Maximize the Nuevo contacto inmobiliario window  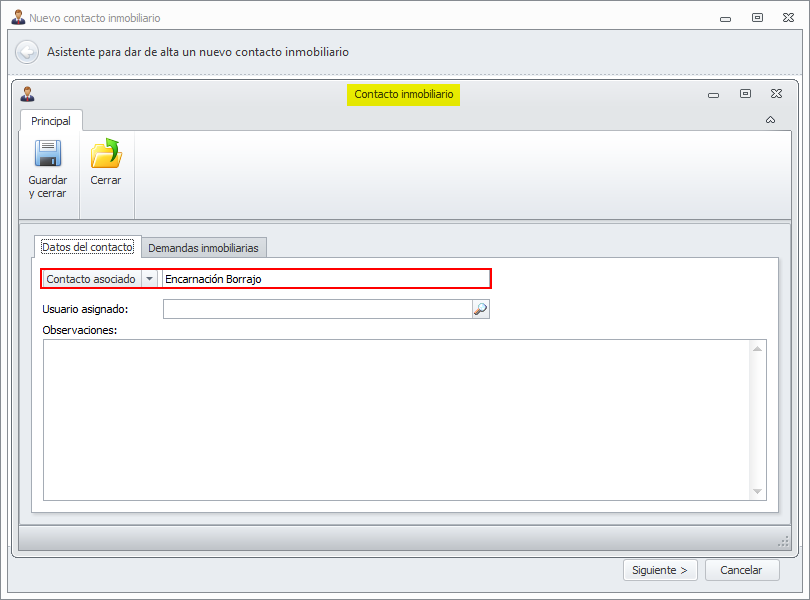[x=757, y=18]
